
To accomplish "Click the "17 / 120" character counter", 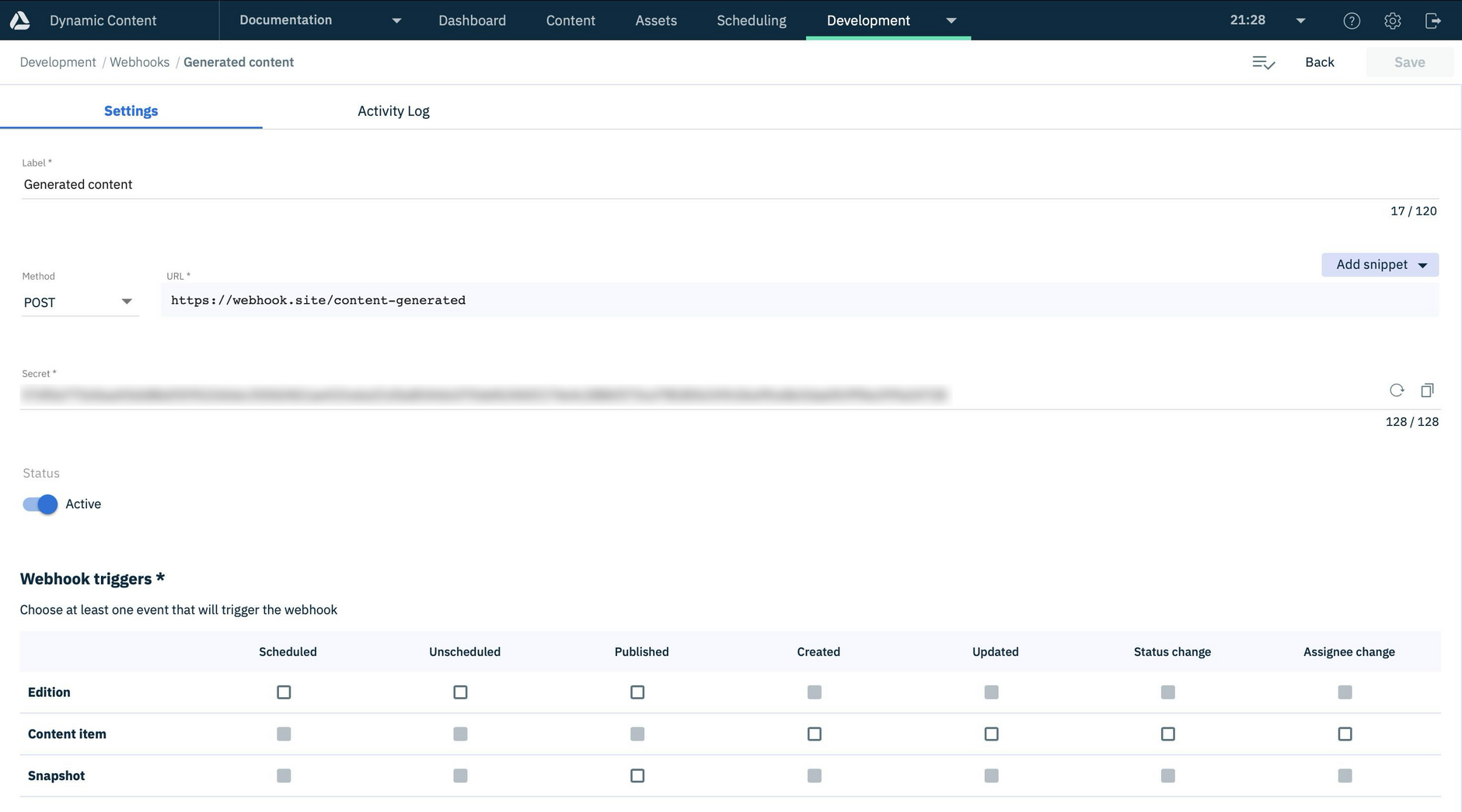I will click(1413, 211).
